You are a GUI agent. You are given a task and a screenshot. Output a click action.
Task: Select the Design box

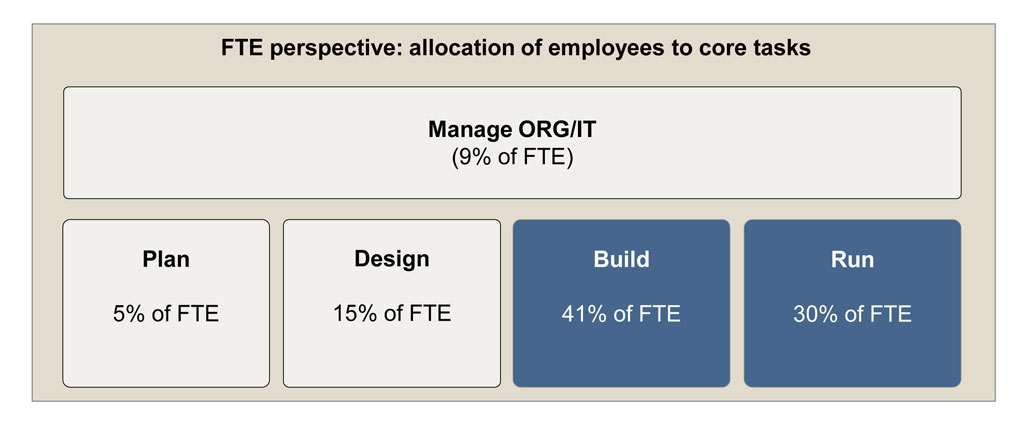click(392, 303)
